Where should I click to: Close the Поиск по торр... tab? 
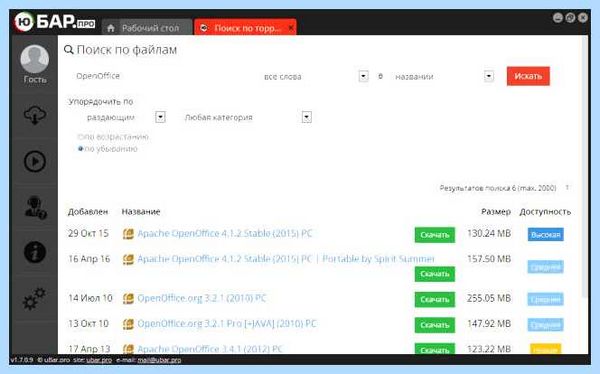coord(291,28)
